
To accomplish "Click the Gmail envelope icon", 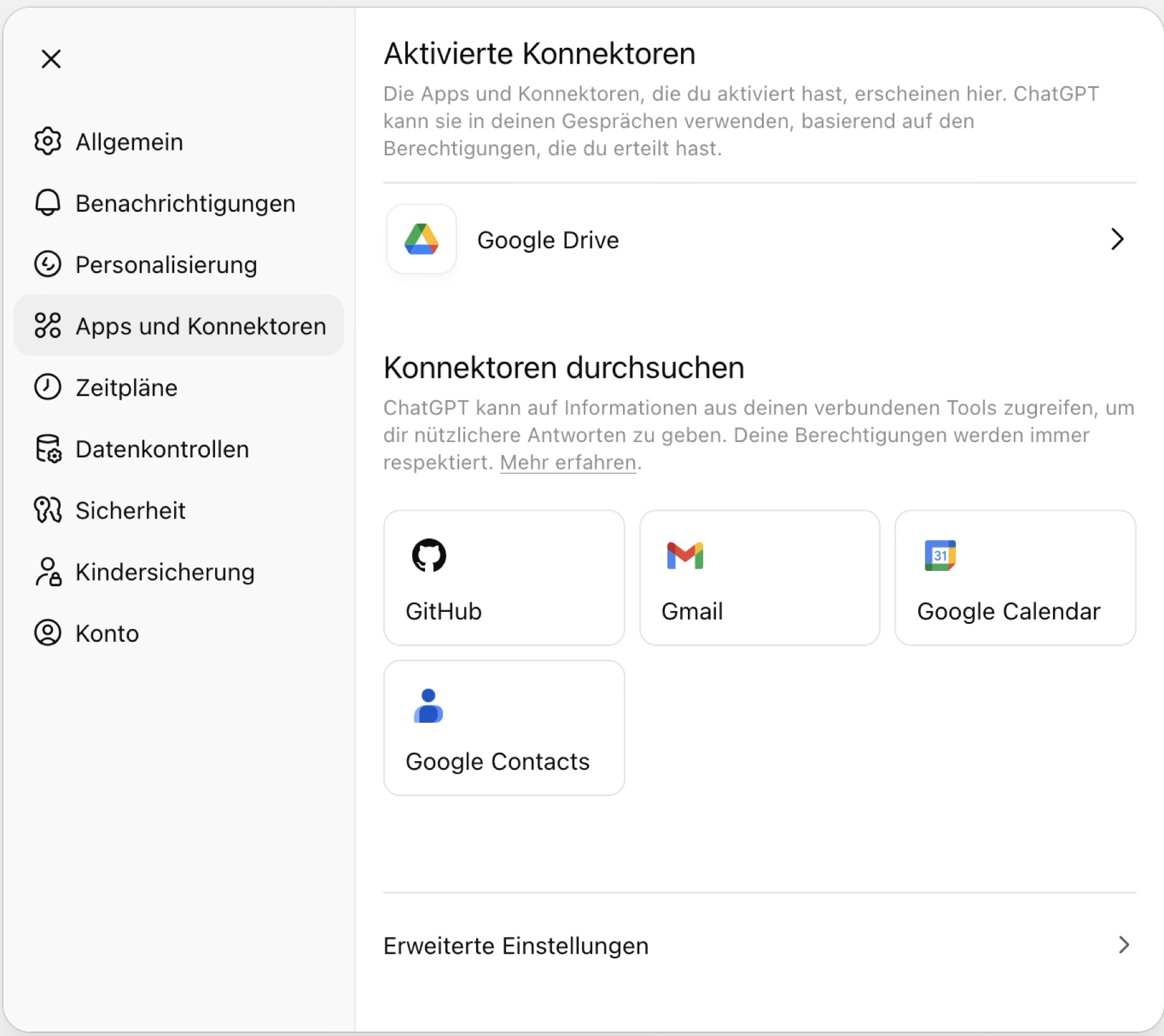I will [685, 556].
